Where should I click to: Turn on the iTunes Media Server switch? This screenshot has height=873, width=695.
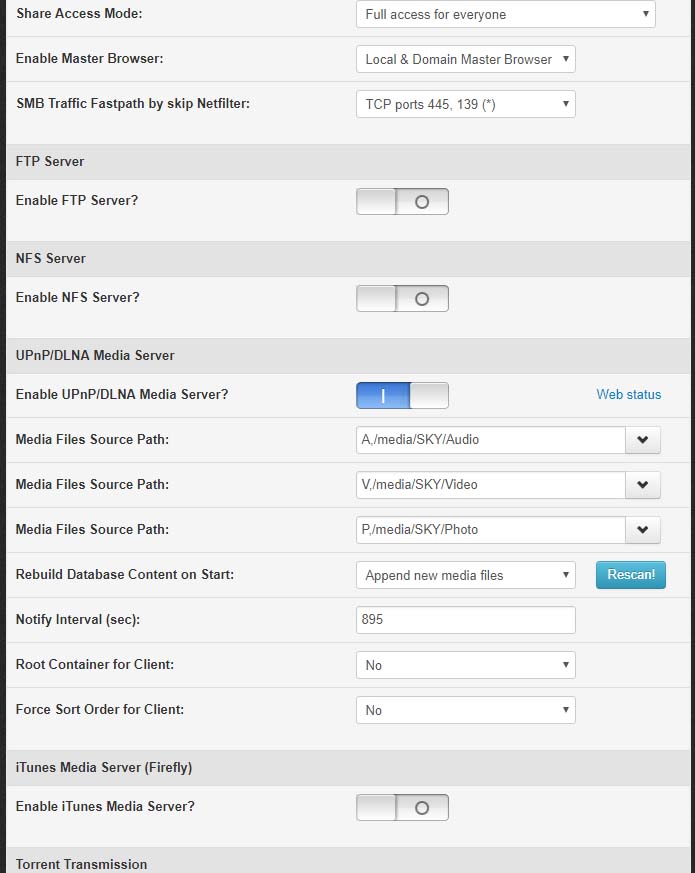coord(402,807)
